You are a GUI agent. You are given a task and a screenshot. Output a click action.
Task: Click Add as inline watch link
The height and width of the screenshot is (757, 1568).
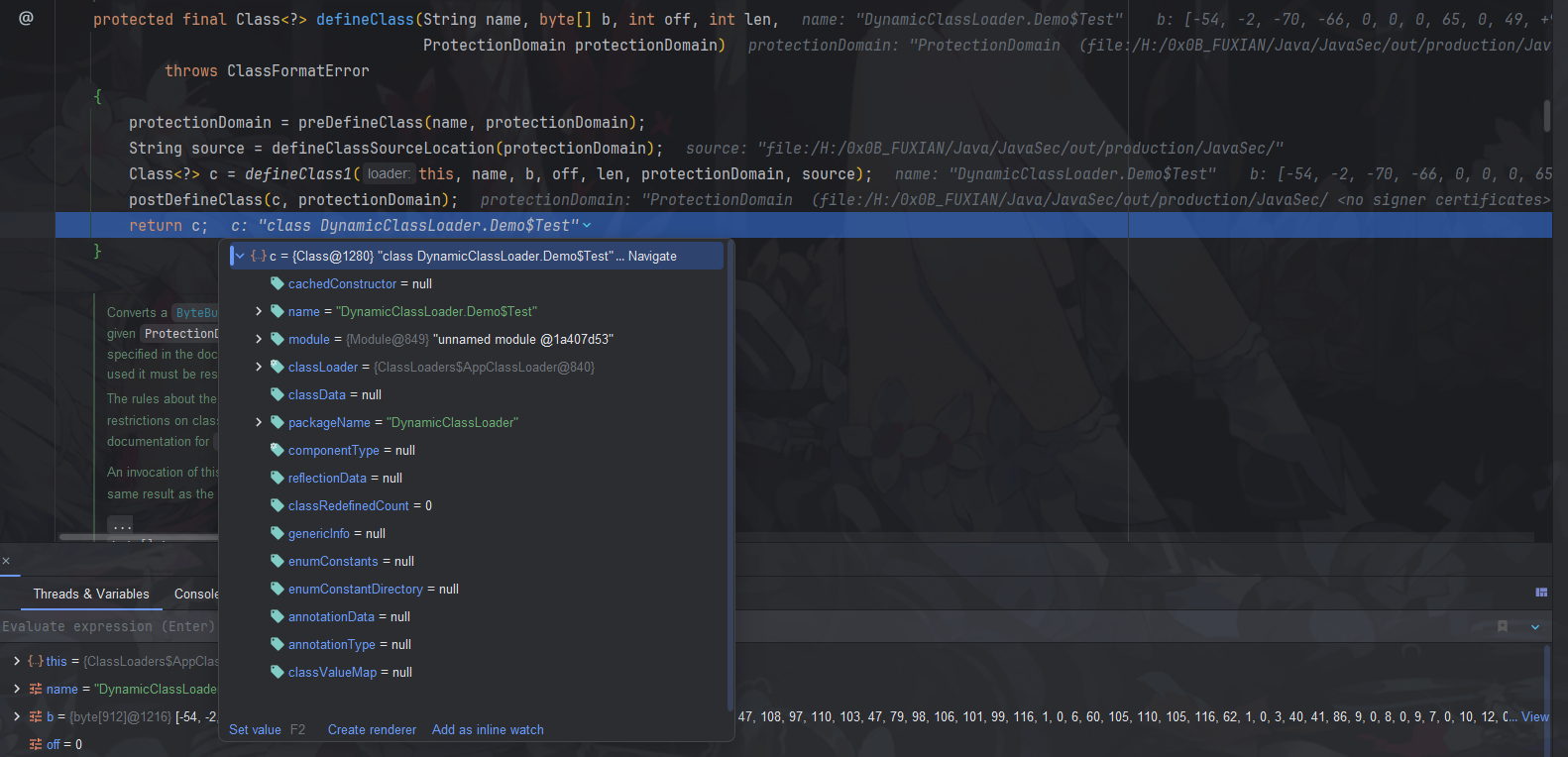coord(488,729)
